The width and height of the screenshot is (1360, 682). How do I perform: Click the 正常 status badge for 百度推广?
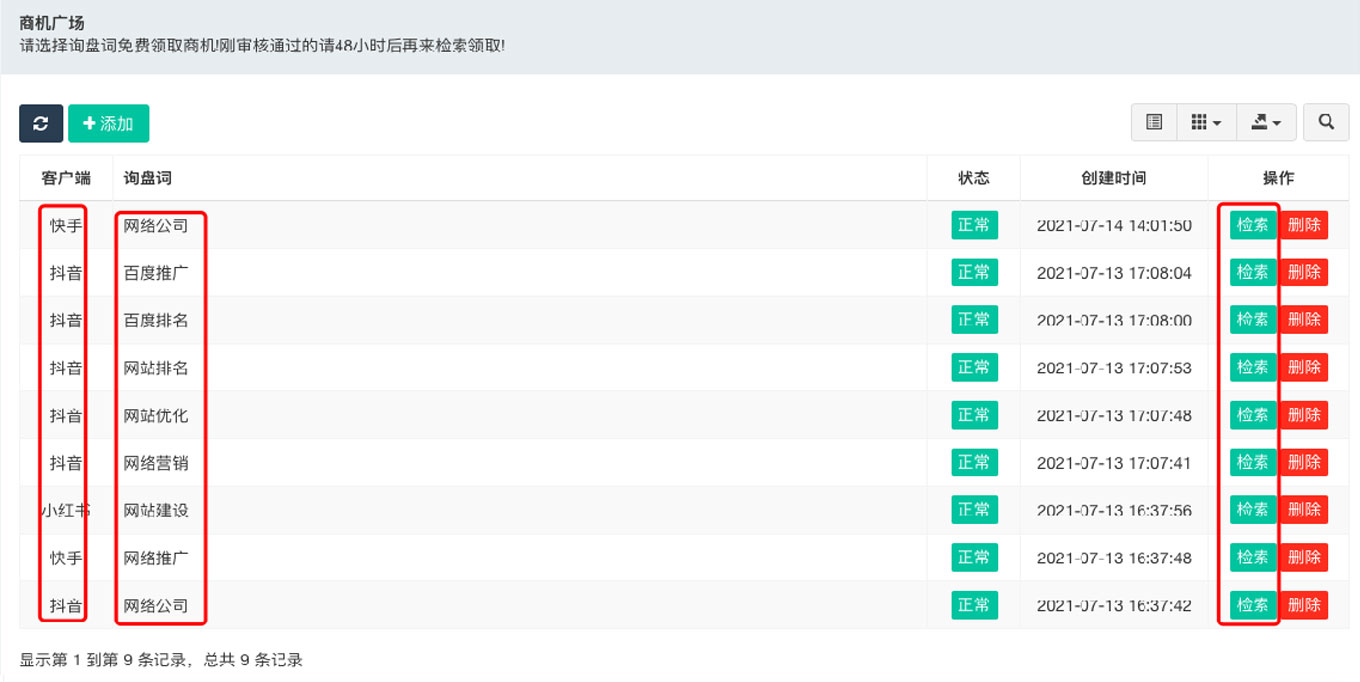pyautogui.click(x=974, y=272)
